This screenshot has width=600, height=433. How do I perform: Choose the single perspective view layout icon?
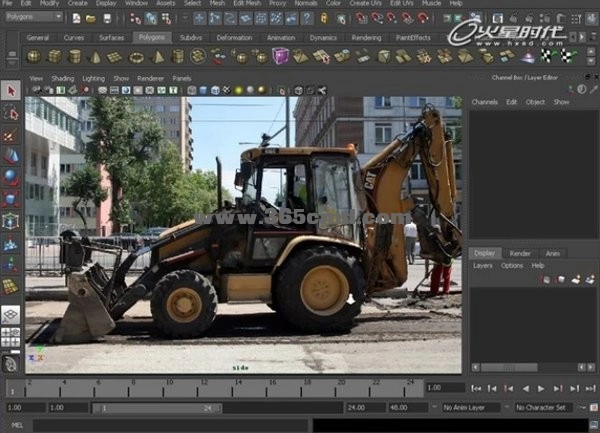[10, 315]
